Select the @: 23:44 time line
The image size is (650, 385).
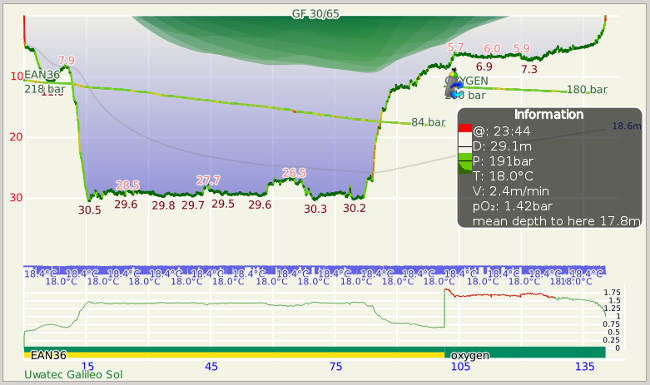pos(502,131)
